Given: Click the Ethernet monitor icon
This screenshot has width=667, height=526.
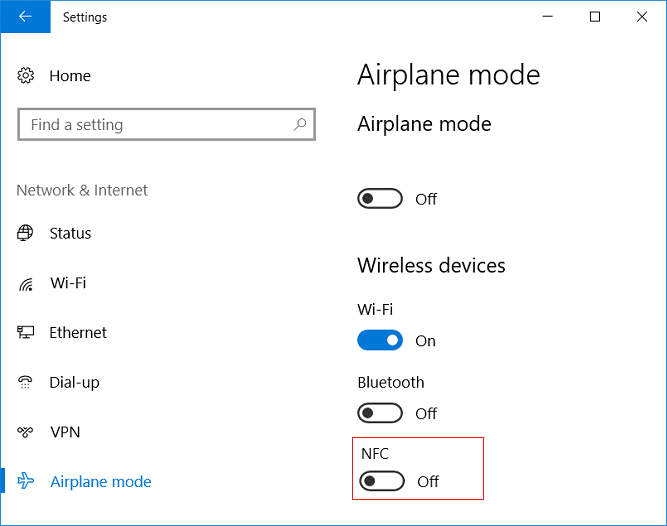Looking at the screenshot, I should 26,333.
